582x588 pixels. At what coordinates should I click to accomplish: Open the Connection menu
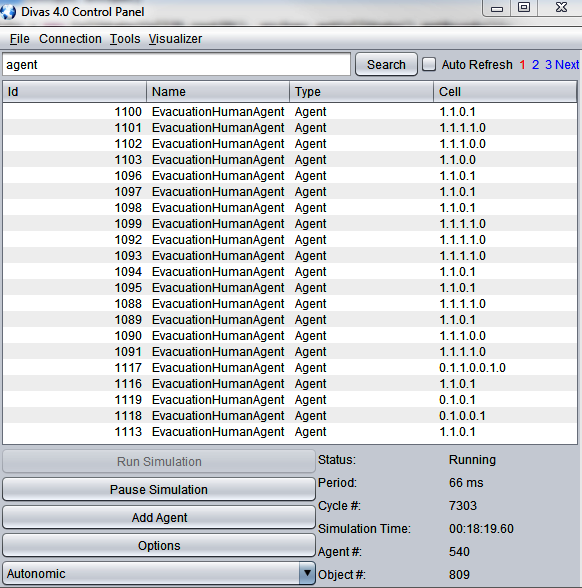[70, 39]
